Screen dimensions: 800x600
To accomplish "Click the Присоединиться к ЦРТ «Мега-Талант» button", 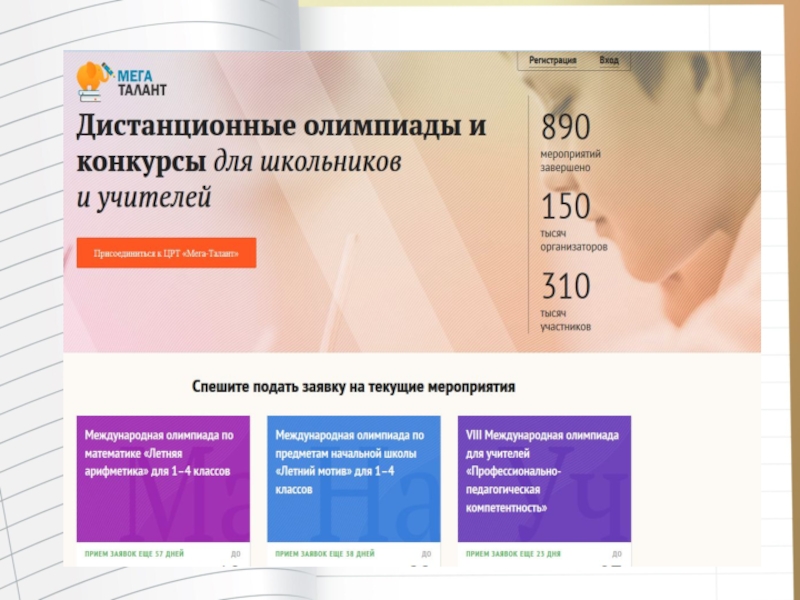I will pyautogui.click(x=166, y=253).
